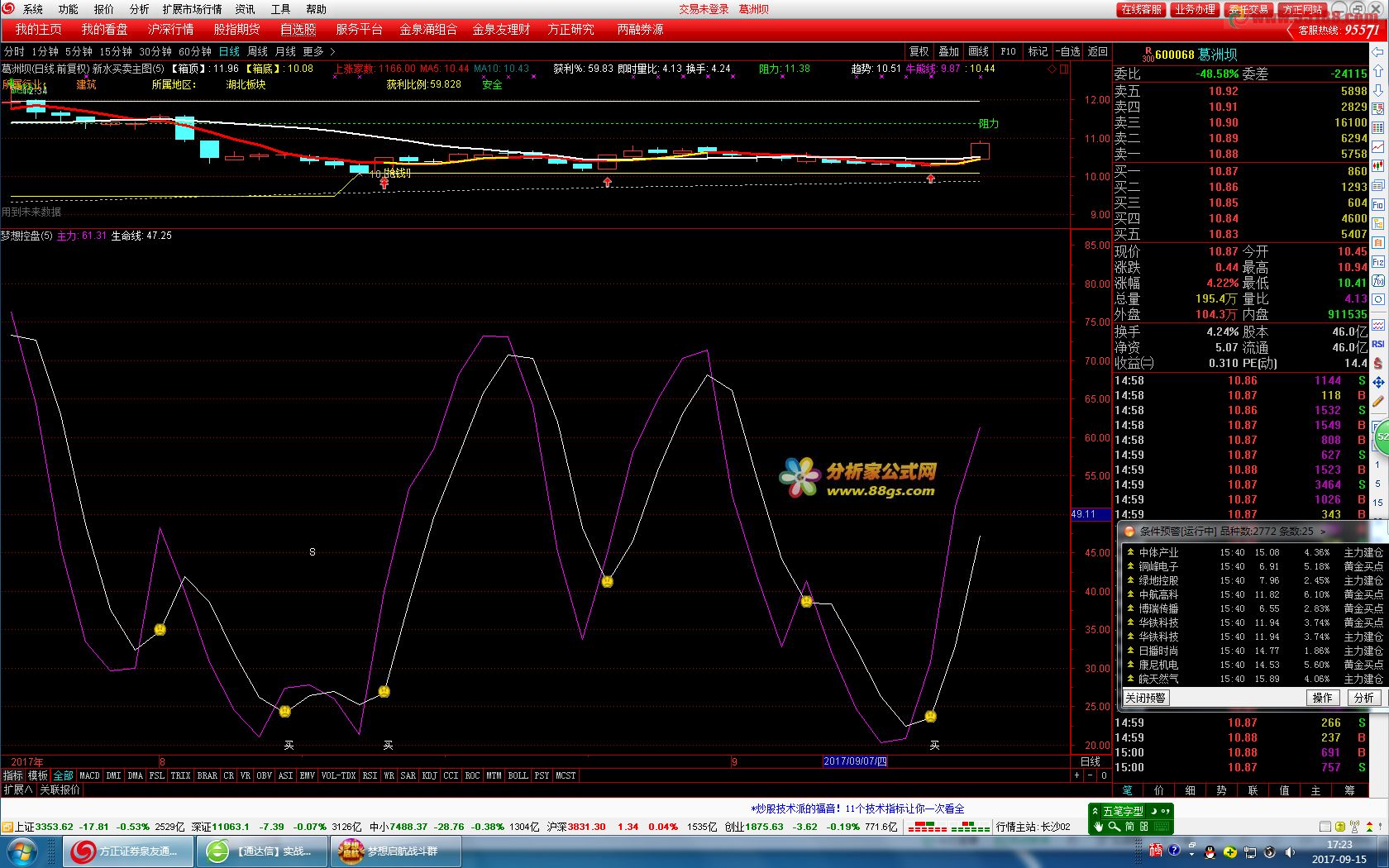
Task: Click the chart zoom-in plus button
Action: pos(1076,775)
